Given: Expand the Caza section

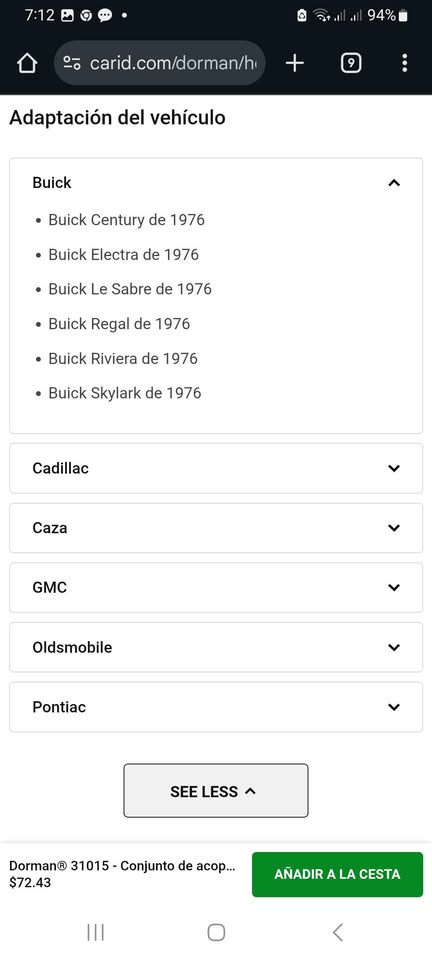Looking at the screenshot, I should 216,528.
